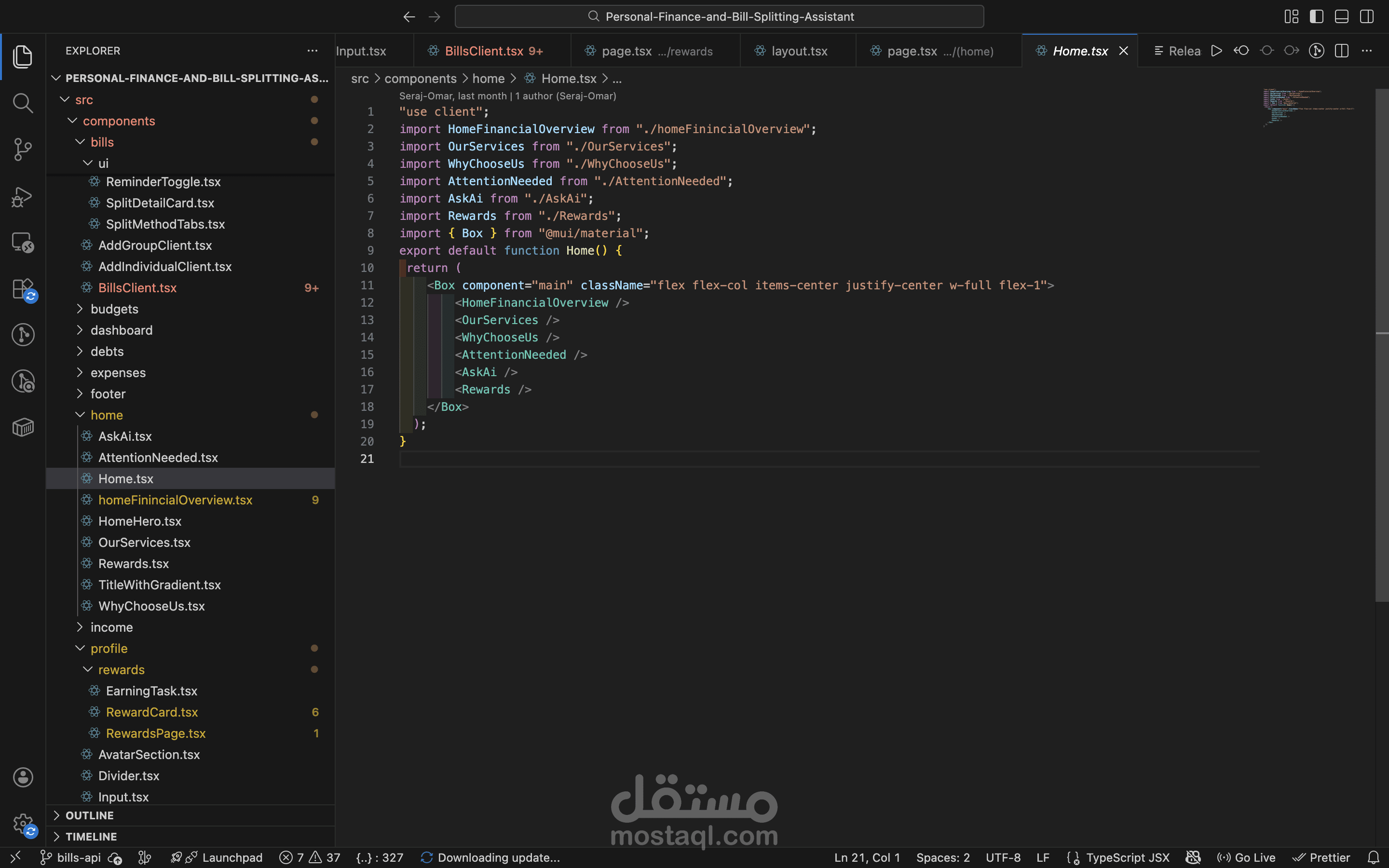Screen dimensions: 1389x868
Task: Open the notifications bell in status bar
Action: (x=1373, y=857)
